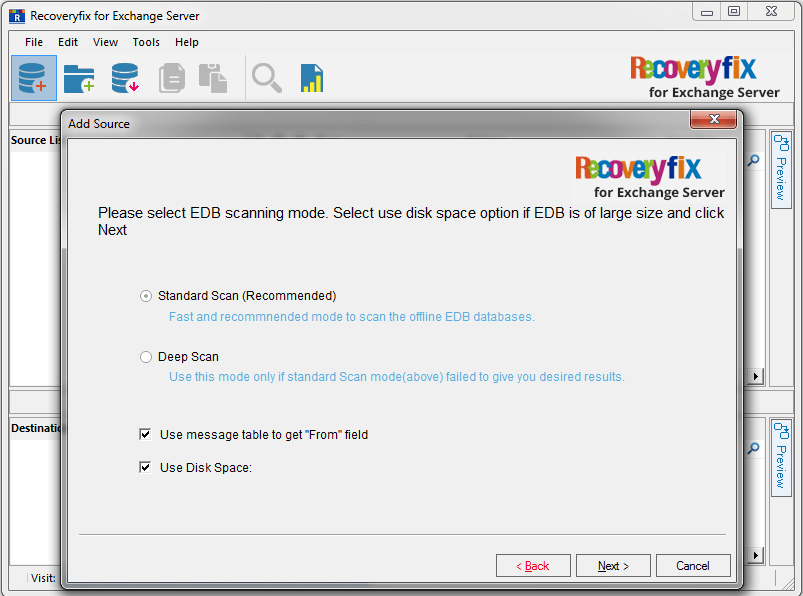
Task: Expand the lower Preview side panel
Action: click(781, 457)
